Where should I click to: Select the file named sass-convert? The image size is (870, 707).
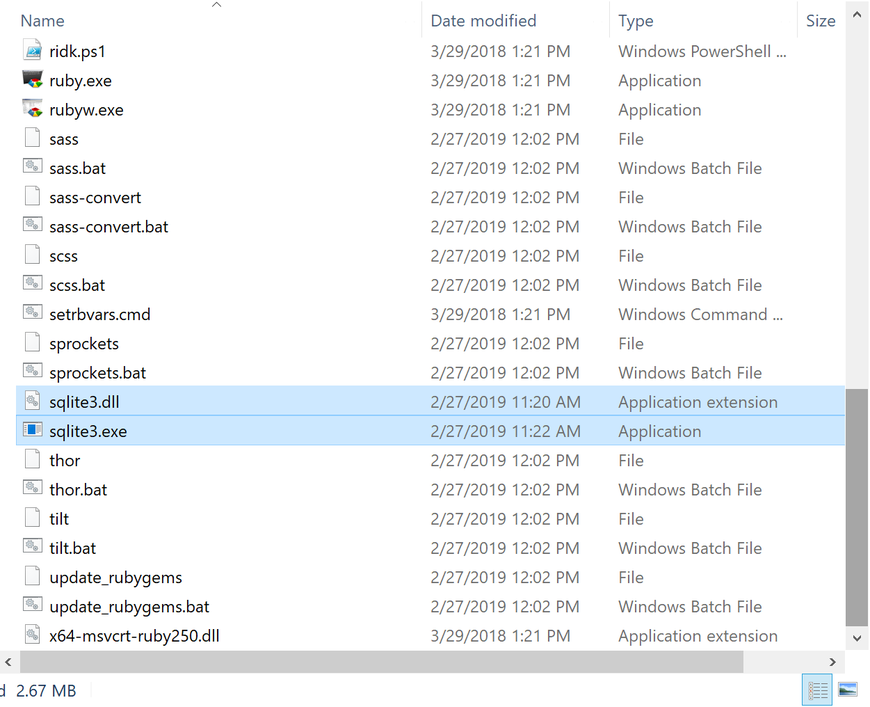coord(95,197)
